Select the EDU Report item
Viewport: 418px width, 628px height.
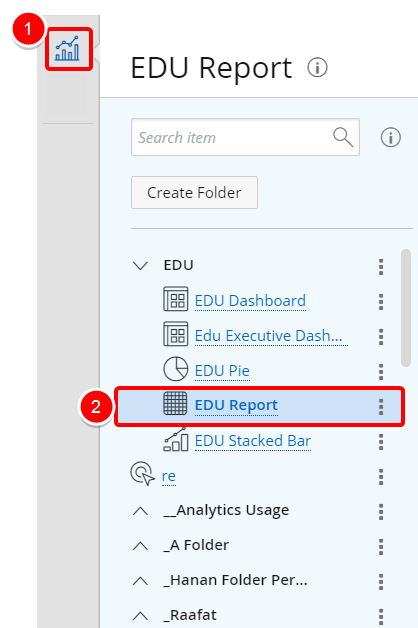point(259,406)
